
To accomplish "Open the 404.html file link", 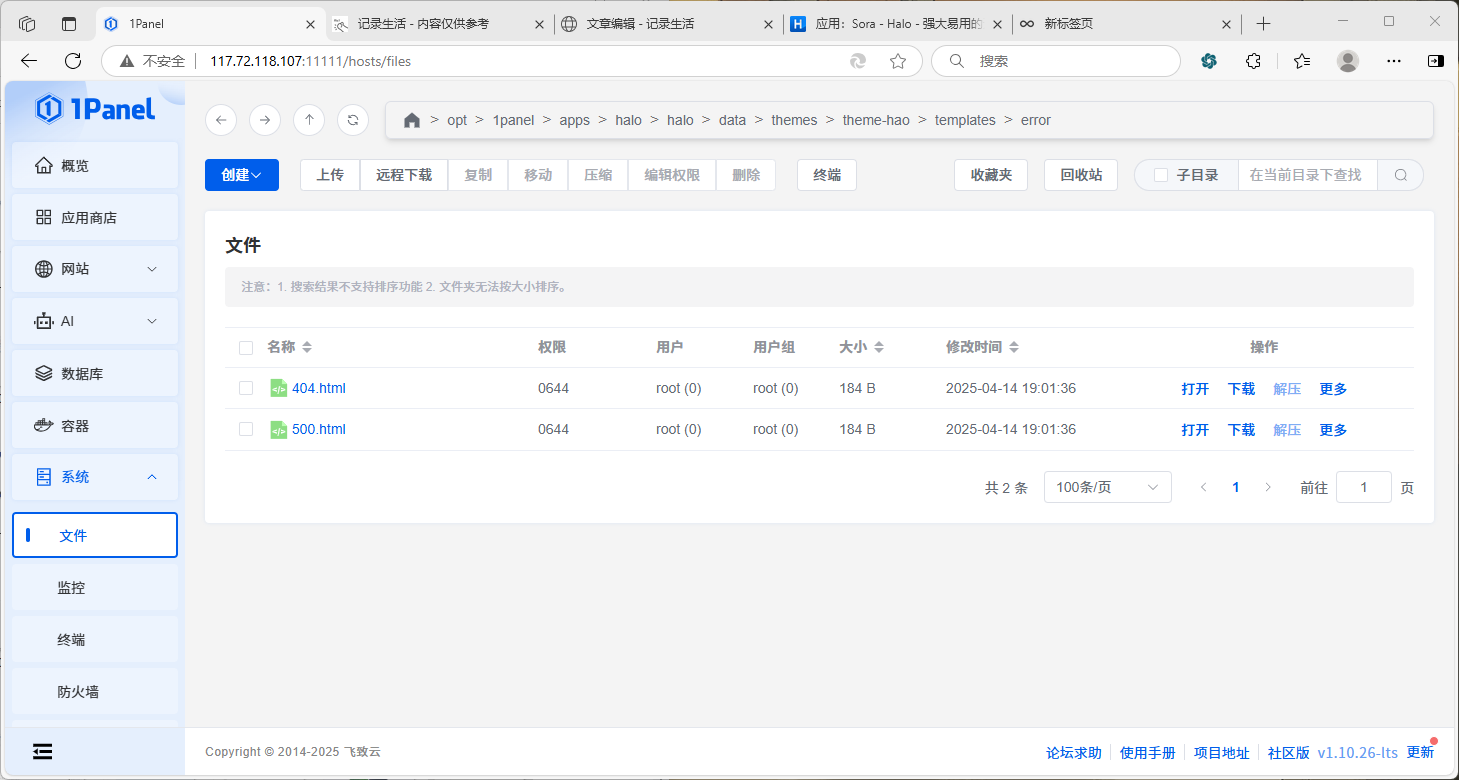I will pyautogui.click(x=318, y=388).
